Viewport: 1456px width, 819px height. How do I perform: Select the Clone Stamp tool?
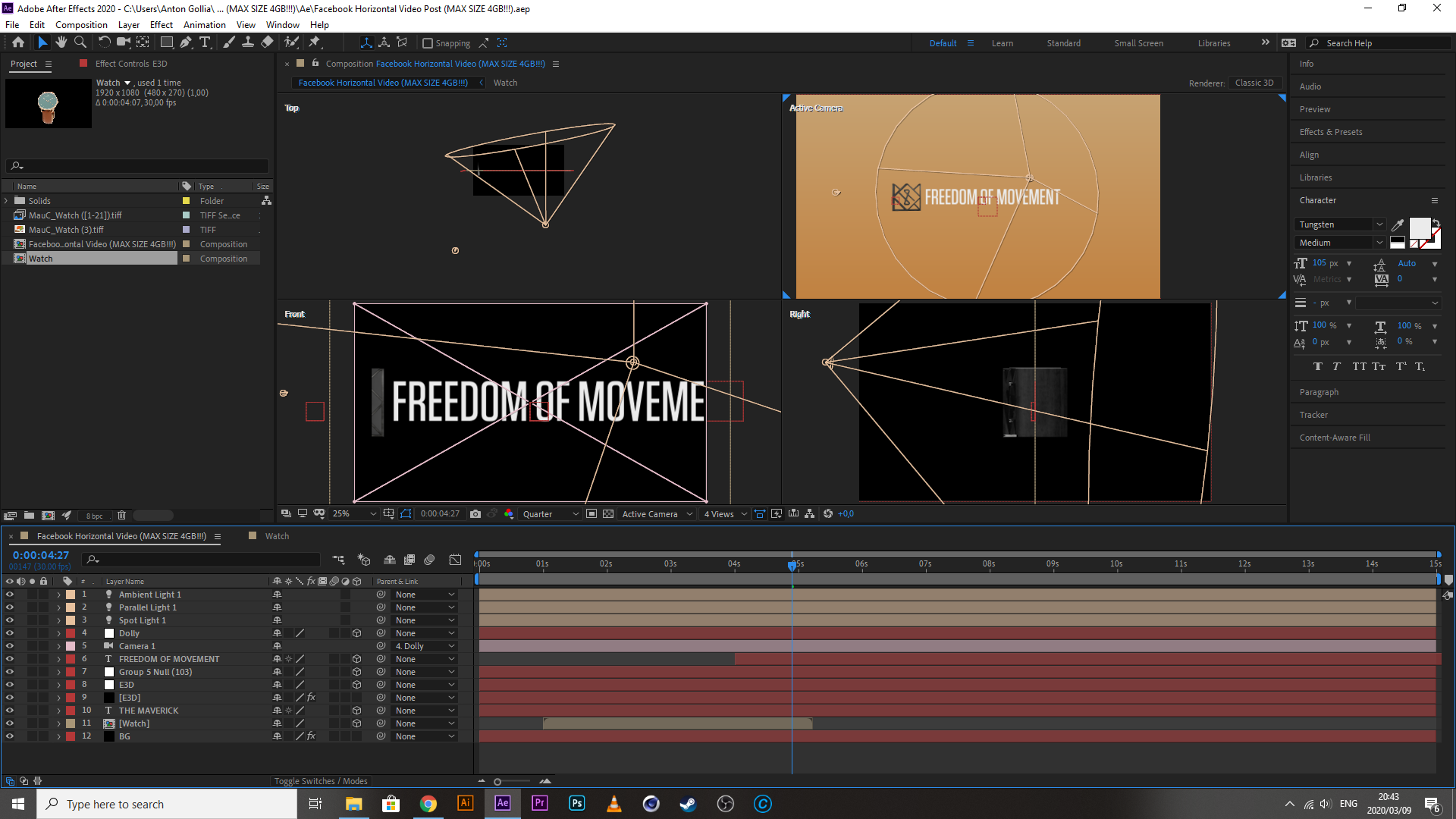247,42
